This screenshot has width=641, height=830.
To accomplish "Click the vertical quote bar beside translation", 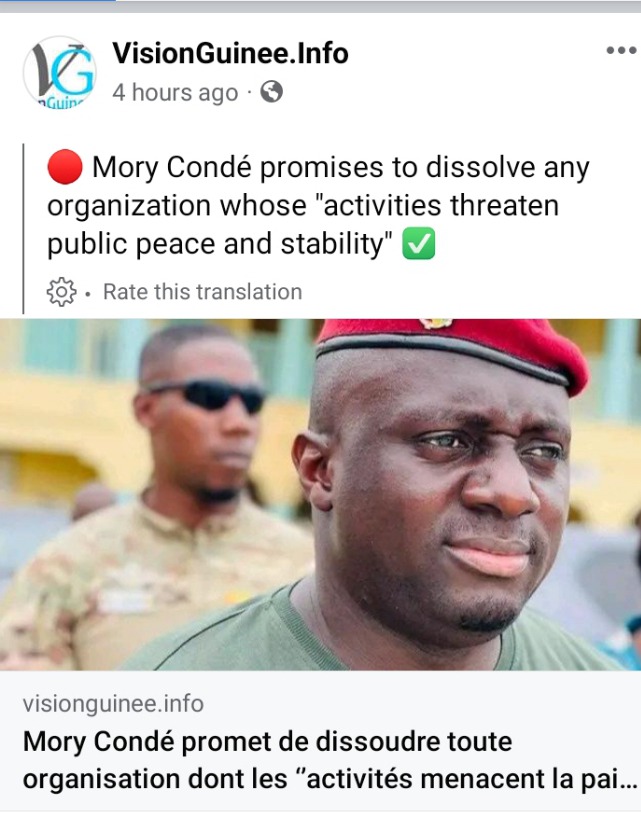I will 23,229.
